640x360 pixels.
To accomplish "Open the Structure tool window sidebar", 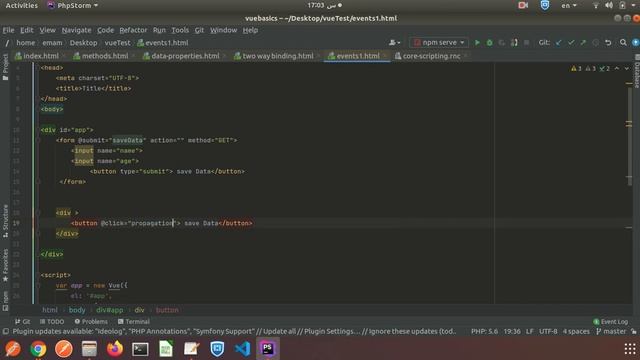I will coord(5,221).
